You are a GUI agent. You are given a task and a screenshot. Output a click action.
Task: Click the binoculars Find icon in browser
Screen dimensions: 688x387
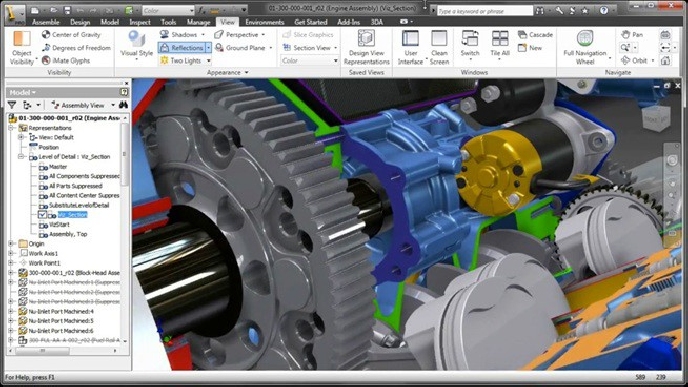click(x=123, y=105)
